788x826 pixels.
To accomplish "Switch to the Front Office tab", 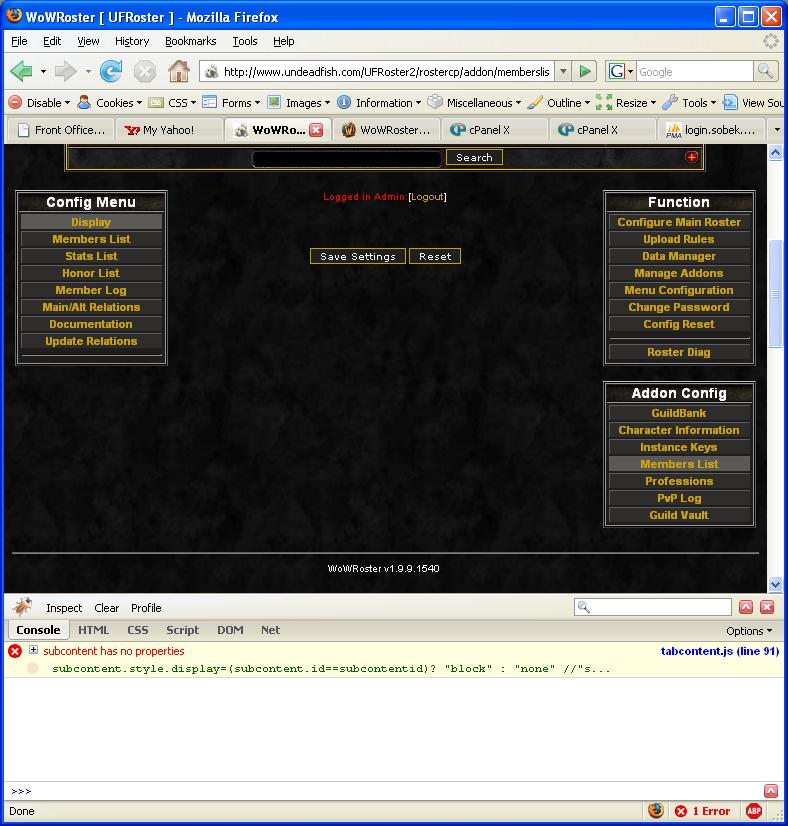I will click(x=62, y=130).
